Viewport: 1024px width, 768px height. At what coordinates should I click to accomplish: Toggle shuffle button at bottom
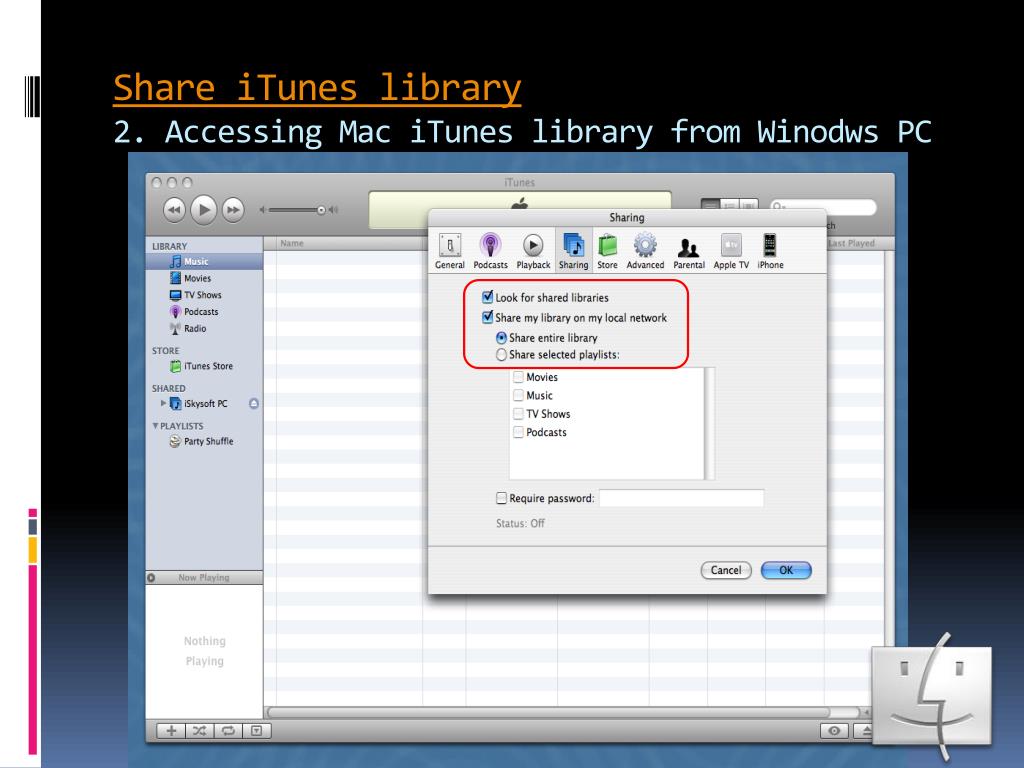pos(199,731)
